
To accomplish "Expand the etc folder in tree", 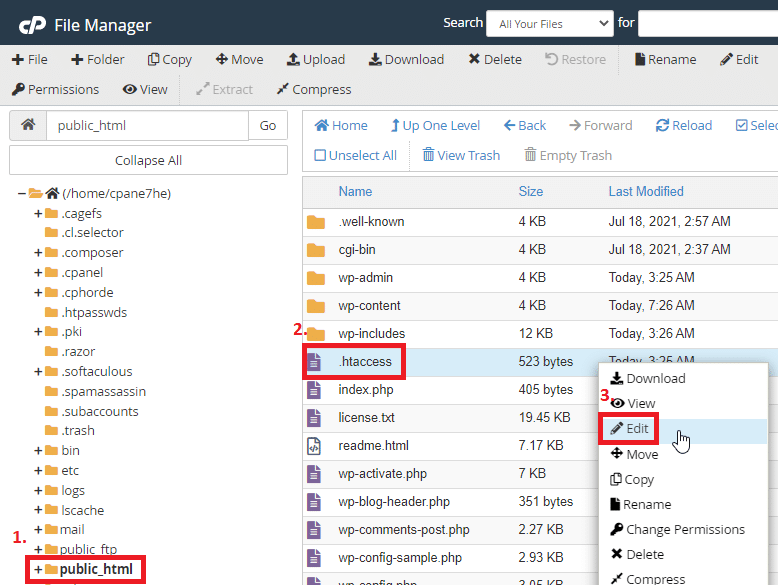I will click(38, 470).
